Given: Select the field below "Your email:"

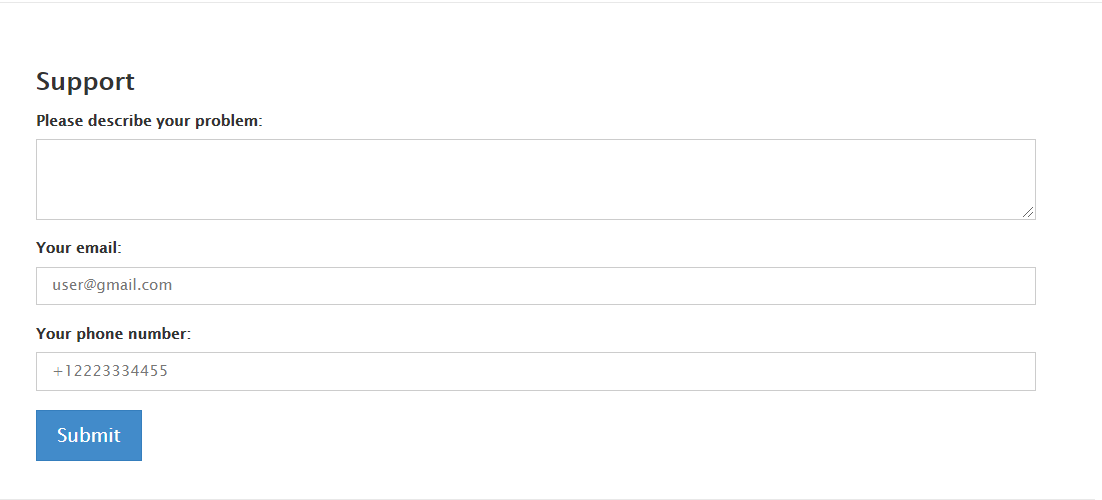Looking at the screenshot, I should [536, 286].
